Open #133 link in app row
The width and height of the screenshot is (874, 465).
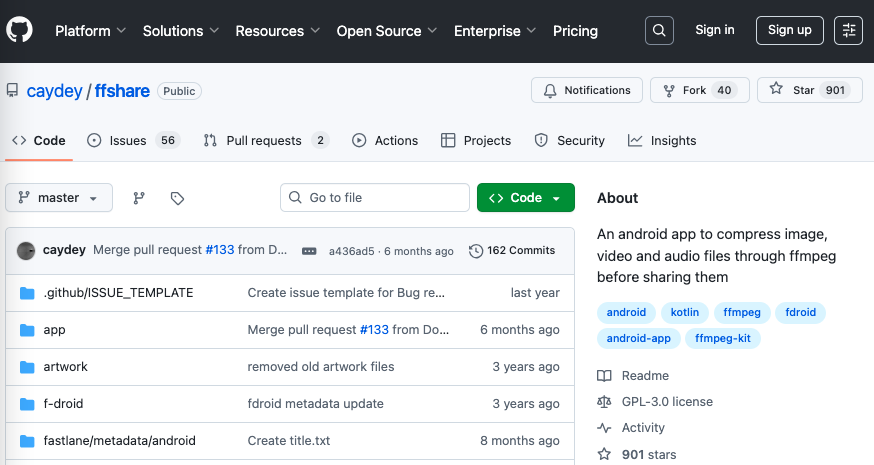(x=374, y=330)
